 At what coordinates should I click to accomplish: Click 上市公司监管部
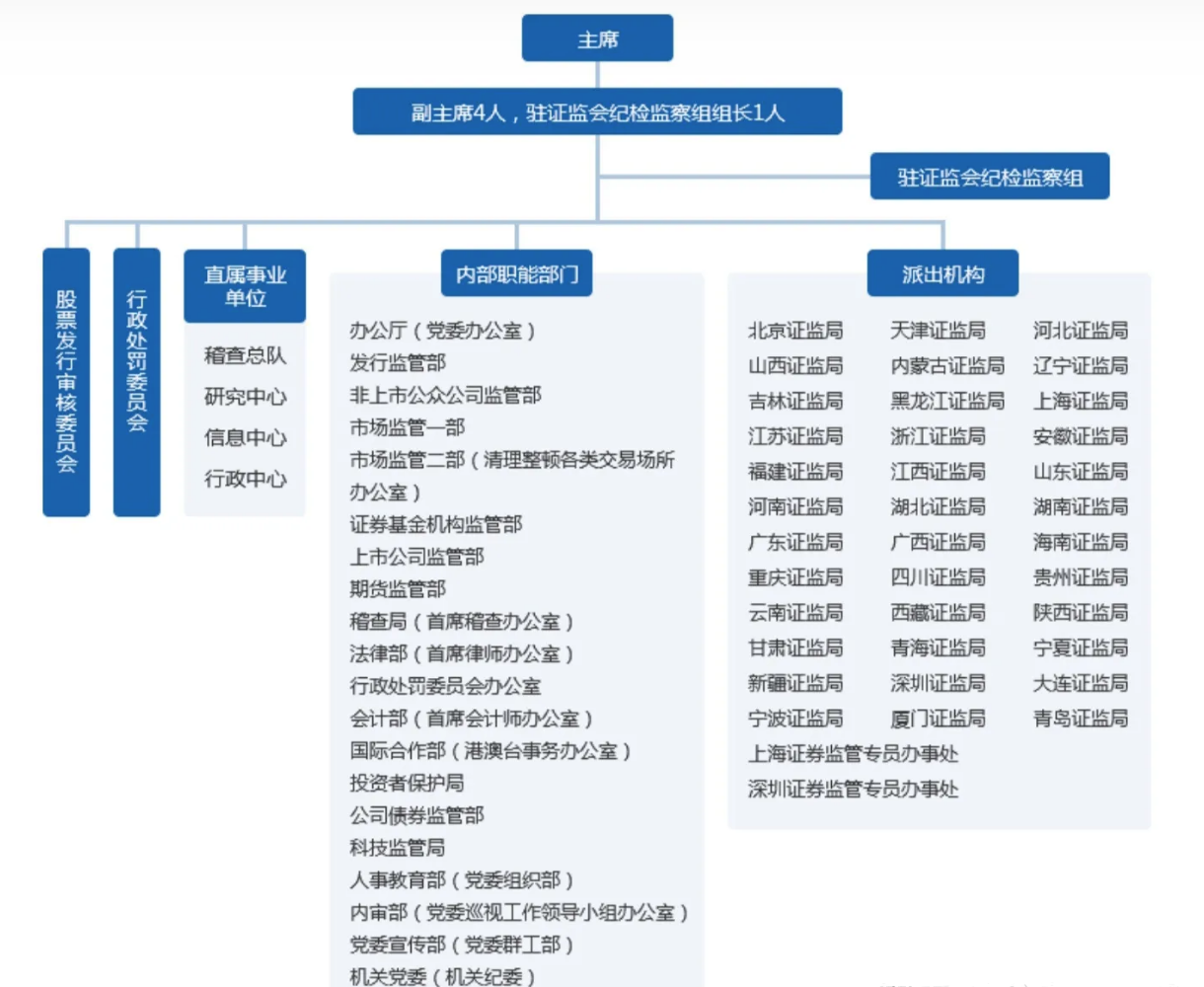[416, 557]
